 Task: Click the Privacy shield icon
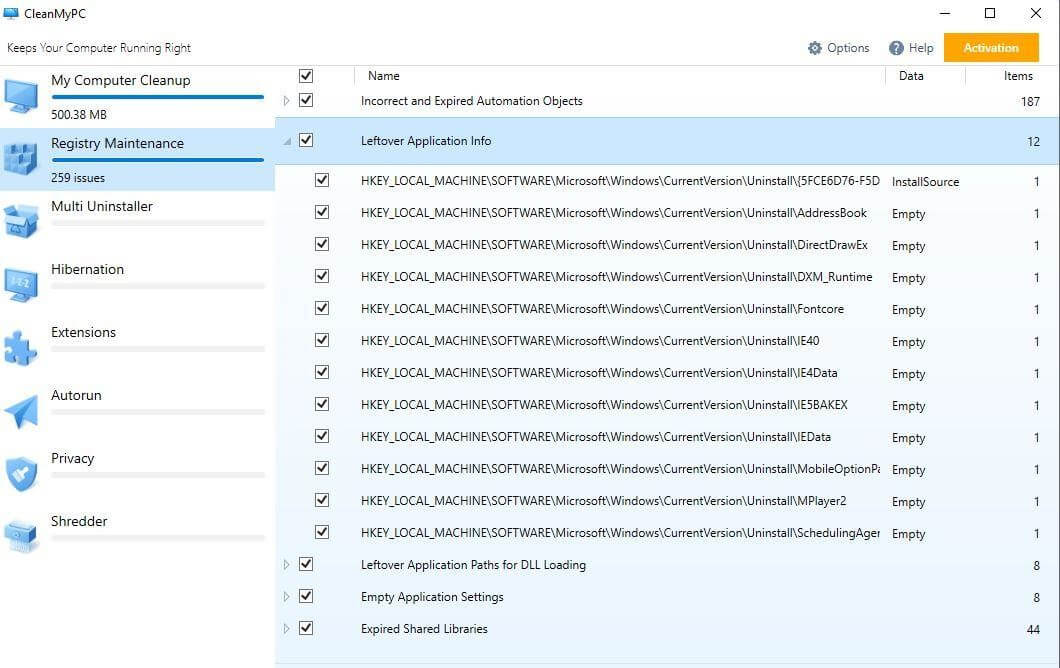(21, 473)
